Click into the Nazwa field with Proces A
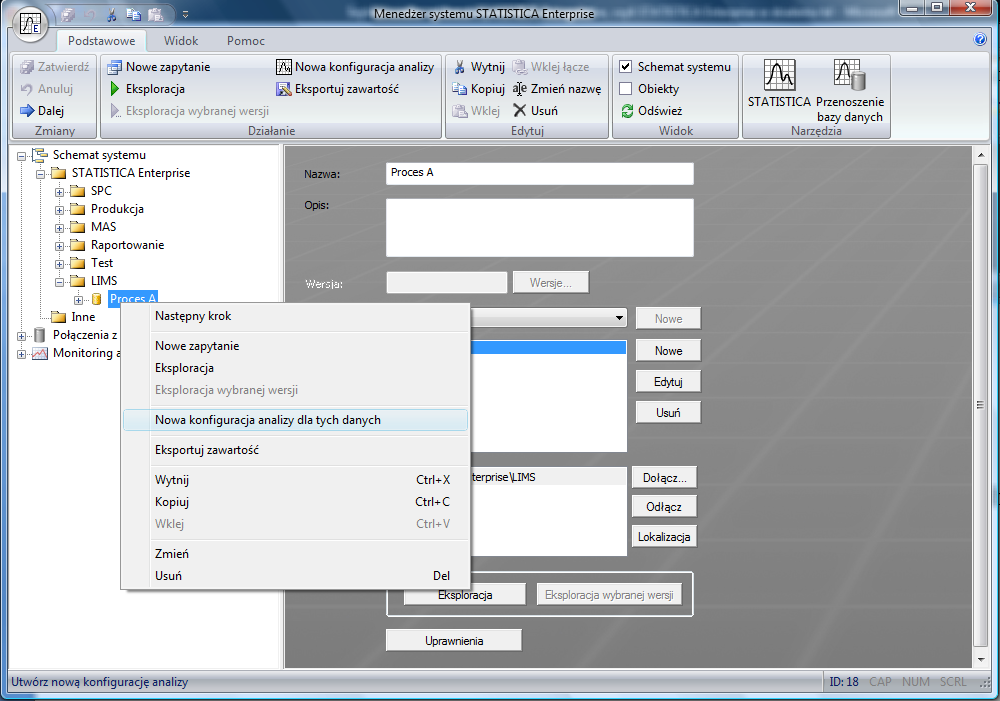The width and height of the screenshot is (1000, 701). click(540, 173)
